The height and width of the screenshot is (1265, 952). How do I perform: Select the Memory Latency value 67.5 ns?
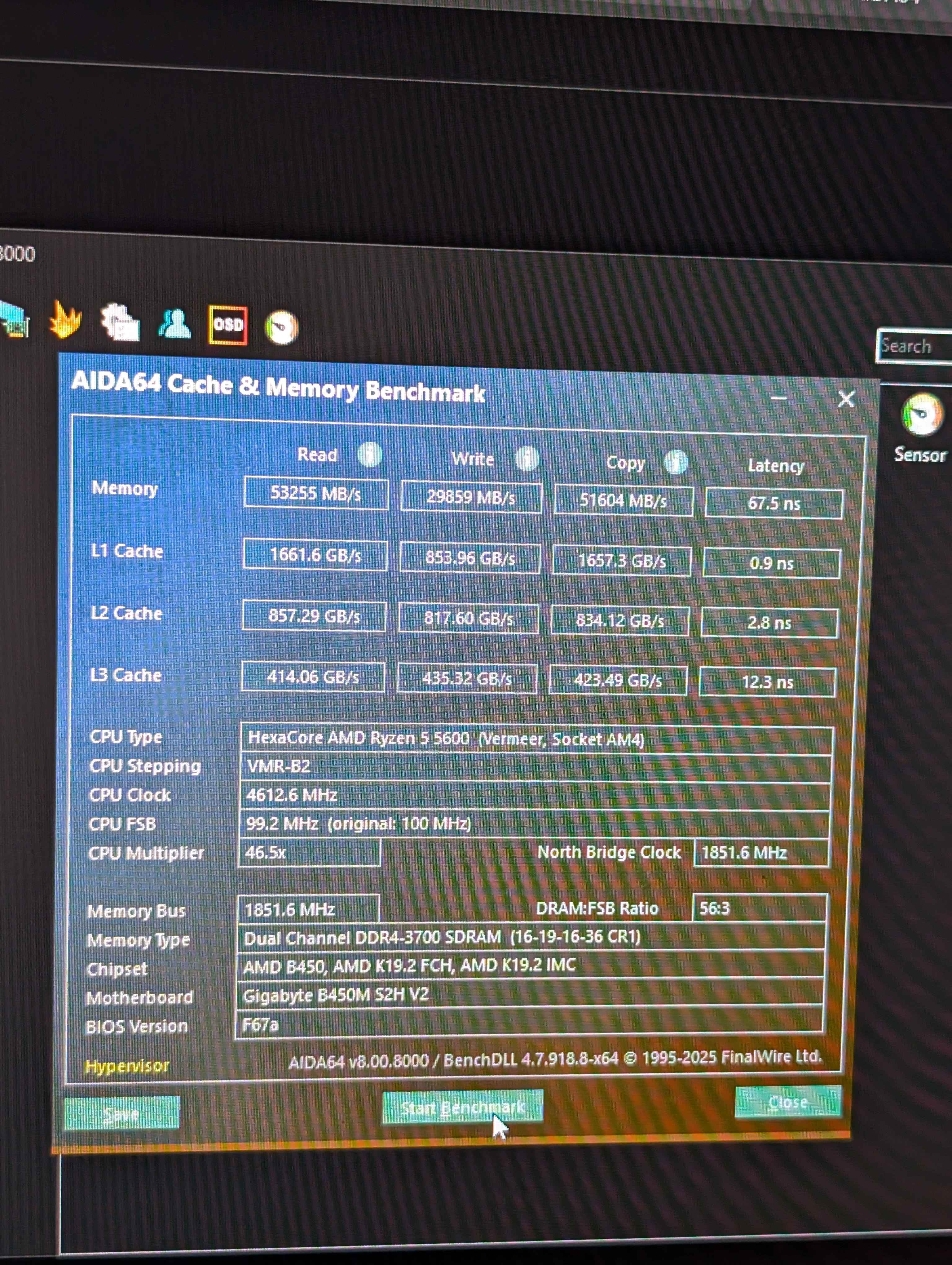(x=774, y=504)
